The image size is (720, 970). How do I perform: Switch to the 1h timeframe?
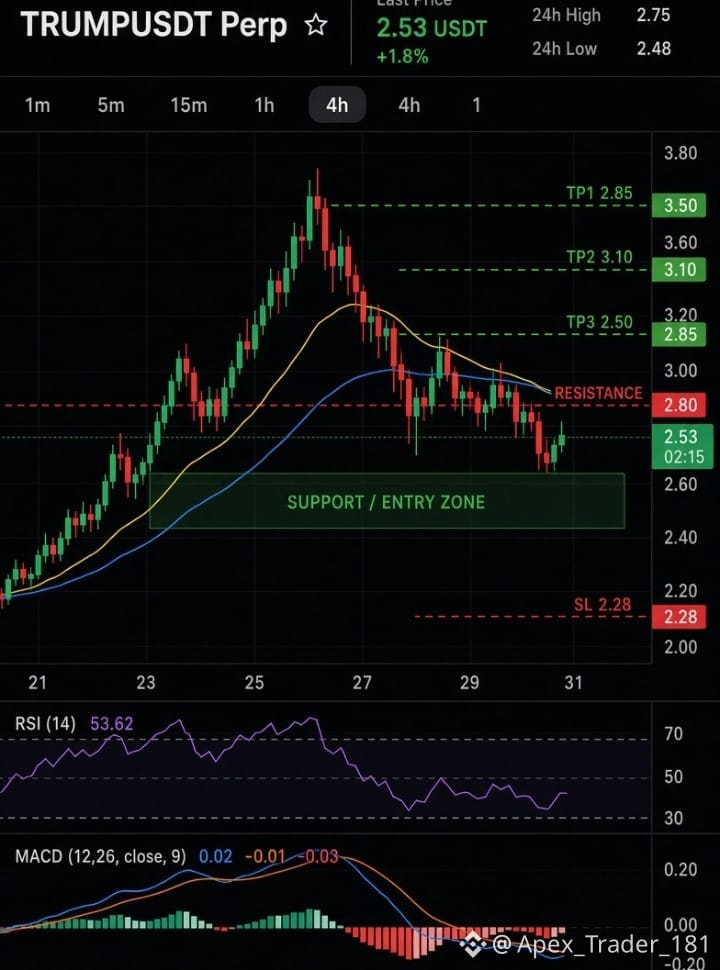264,105
